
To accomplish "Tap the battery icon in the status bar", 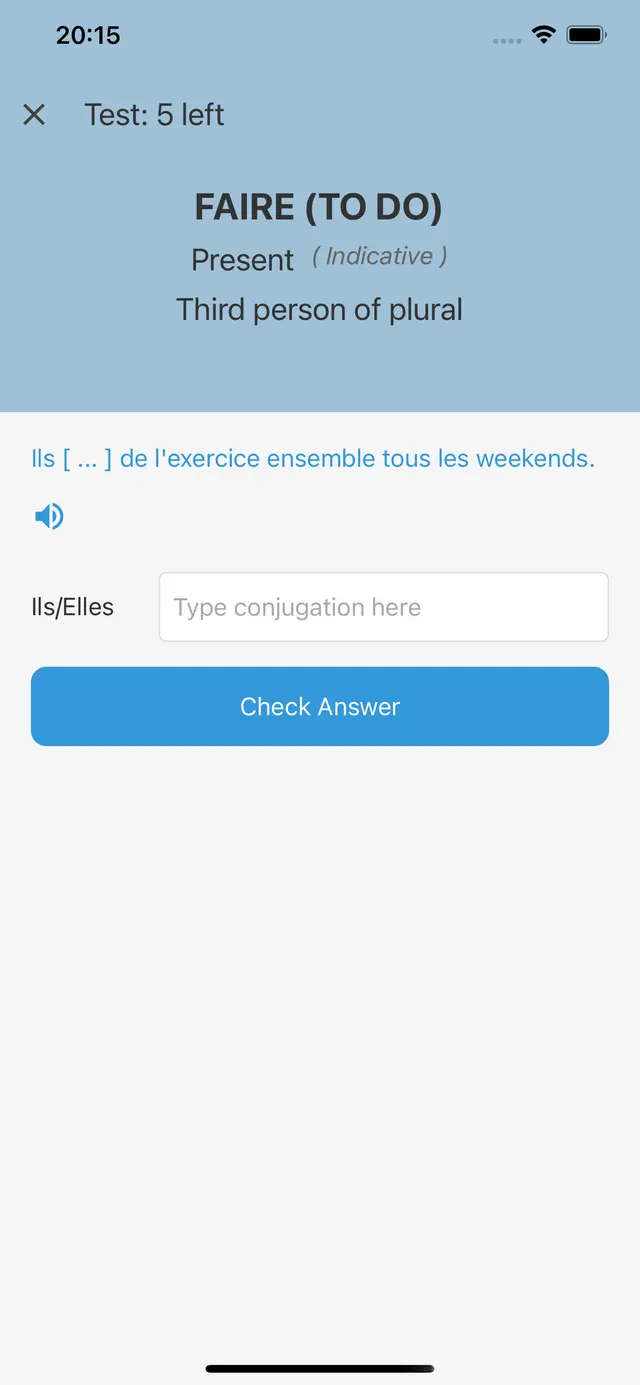I will (x=586, y=35).
